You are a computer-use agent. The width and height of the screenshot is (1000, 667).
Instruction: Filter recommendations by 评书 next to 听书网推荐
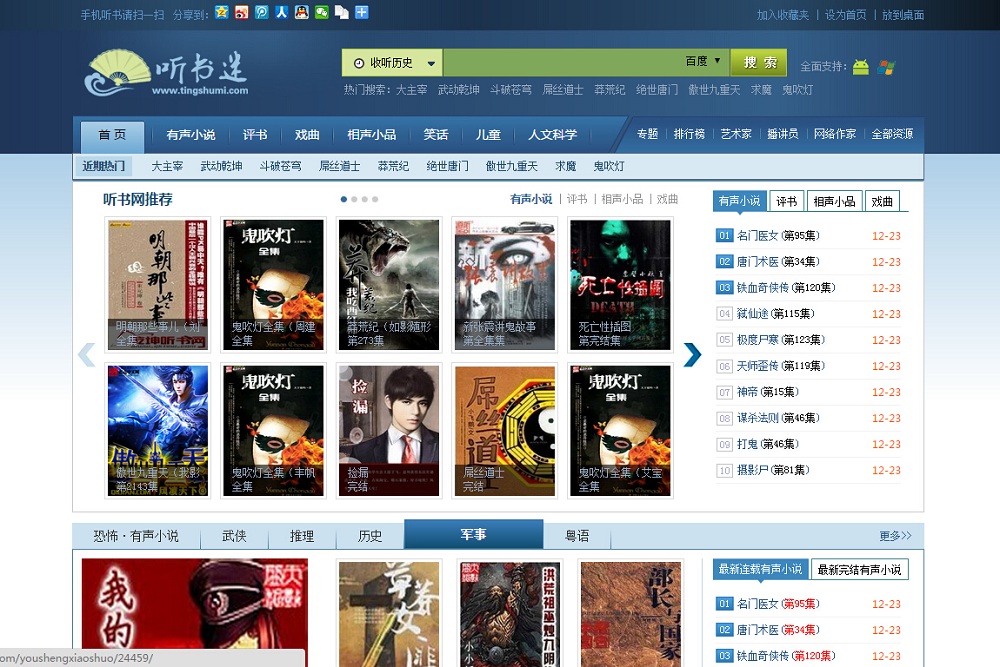[577, 199]
